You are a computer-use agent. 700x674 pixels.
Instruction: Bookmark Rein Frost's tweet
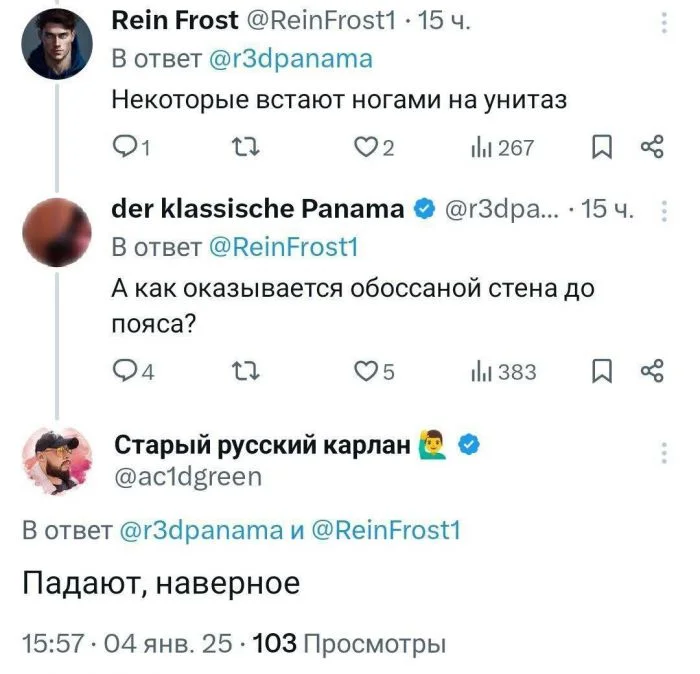pyautogui.click(x=601, y=149)
